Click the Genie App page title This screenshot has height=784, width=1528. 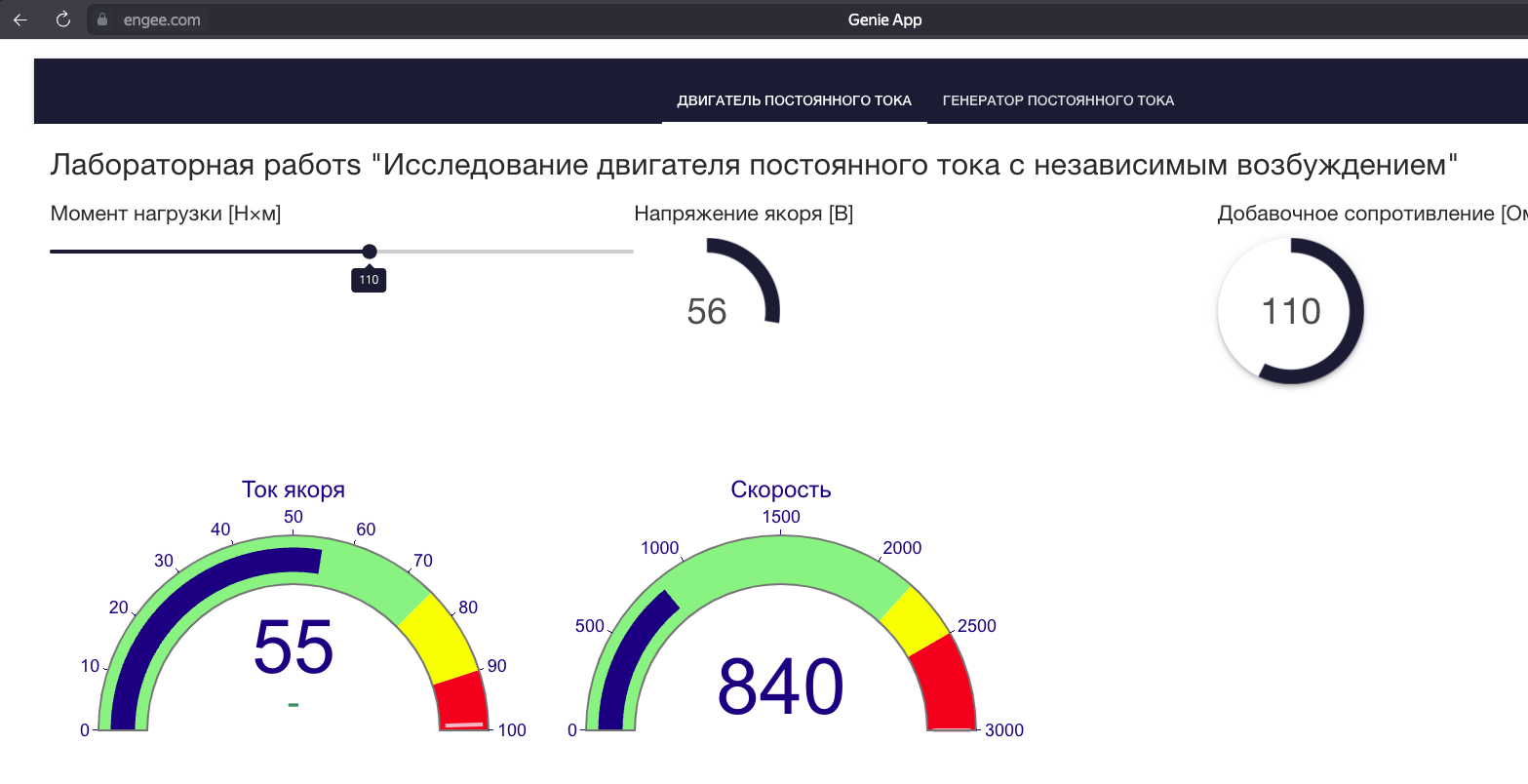[x=884, y=20]
